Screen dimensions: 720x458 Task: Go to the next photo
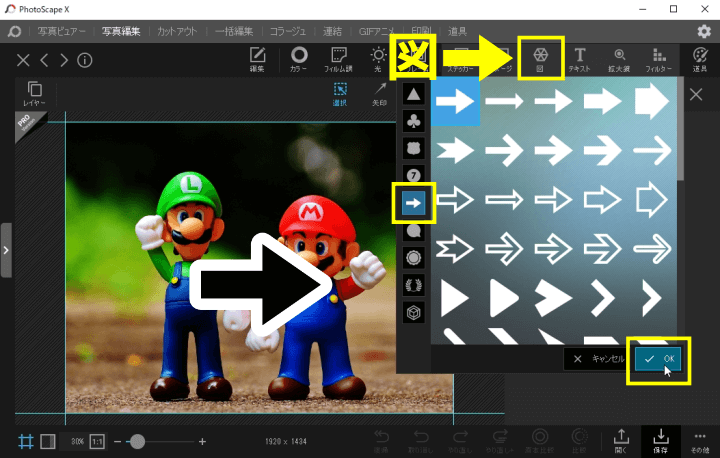tap(64, 60)
